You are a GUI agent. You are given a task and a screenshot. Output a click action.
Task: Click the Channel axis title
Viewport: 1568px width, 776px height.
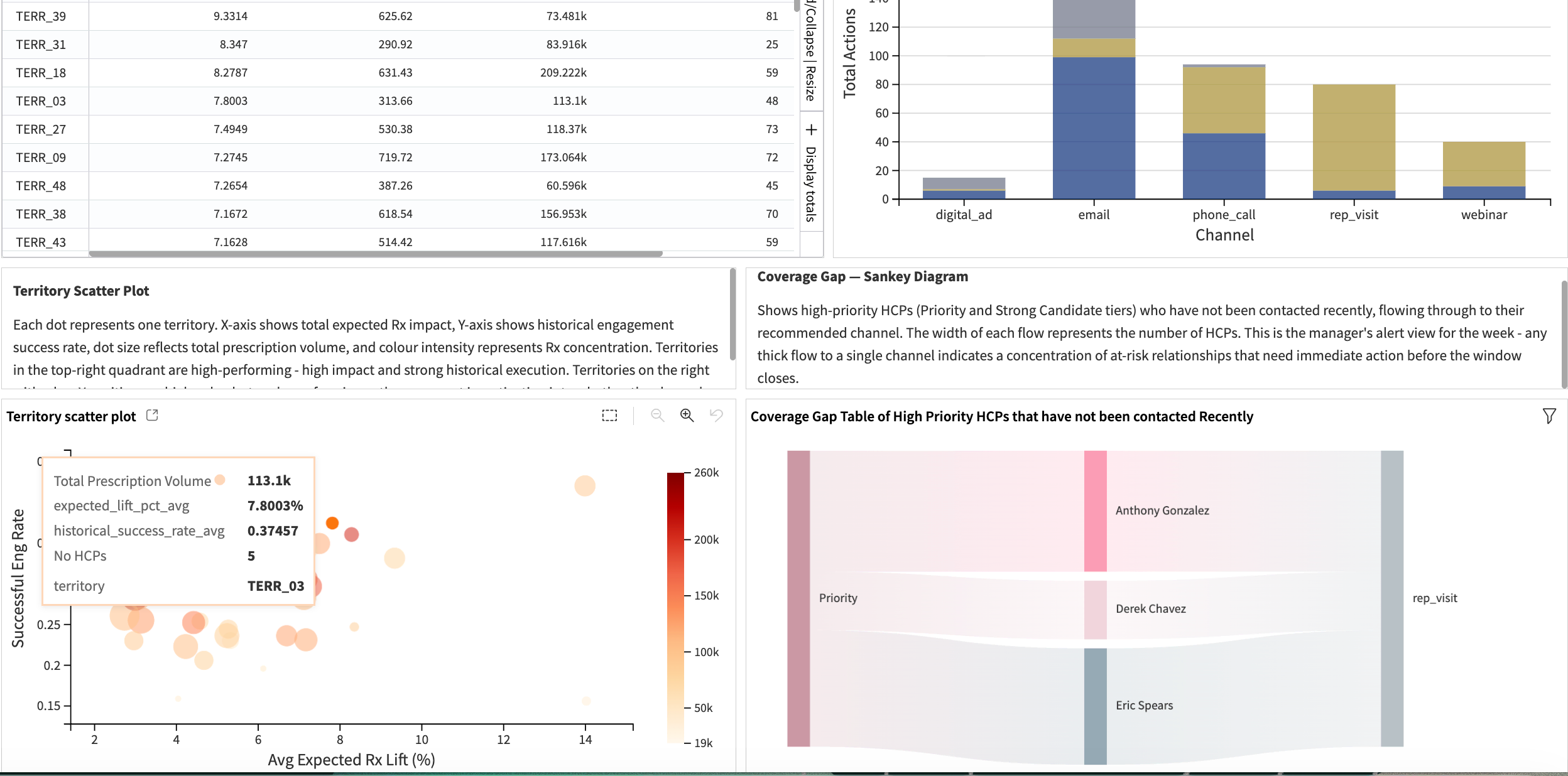[x=1224, y=235]
